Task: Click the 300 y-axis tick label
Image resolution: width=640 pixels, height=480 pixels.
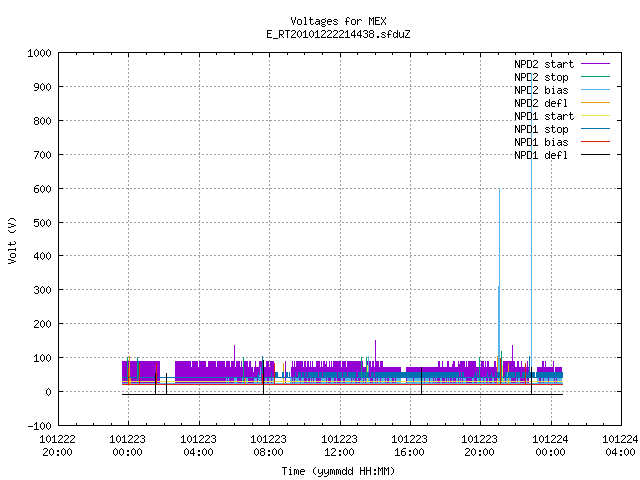Action: click(42, 290)
